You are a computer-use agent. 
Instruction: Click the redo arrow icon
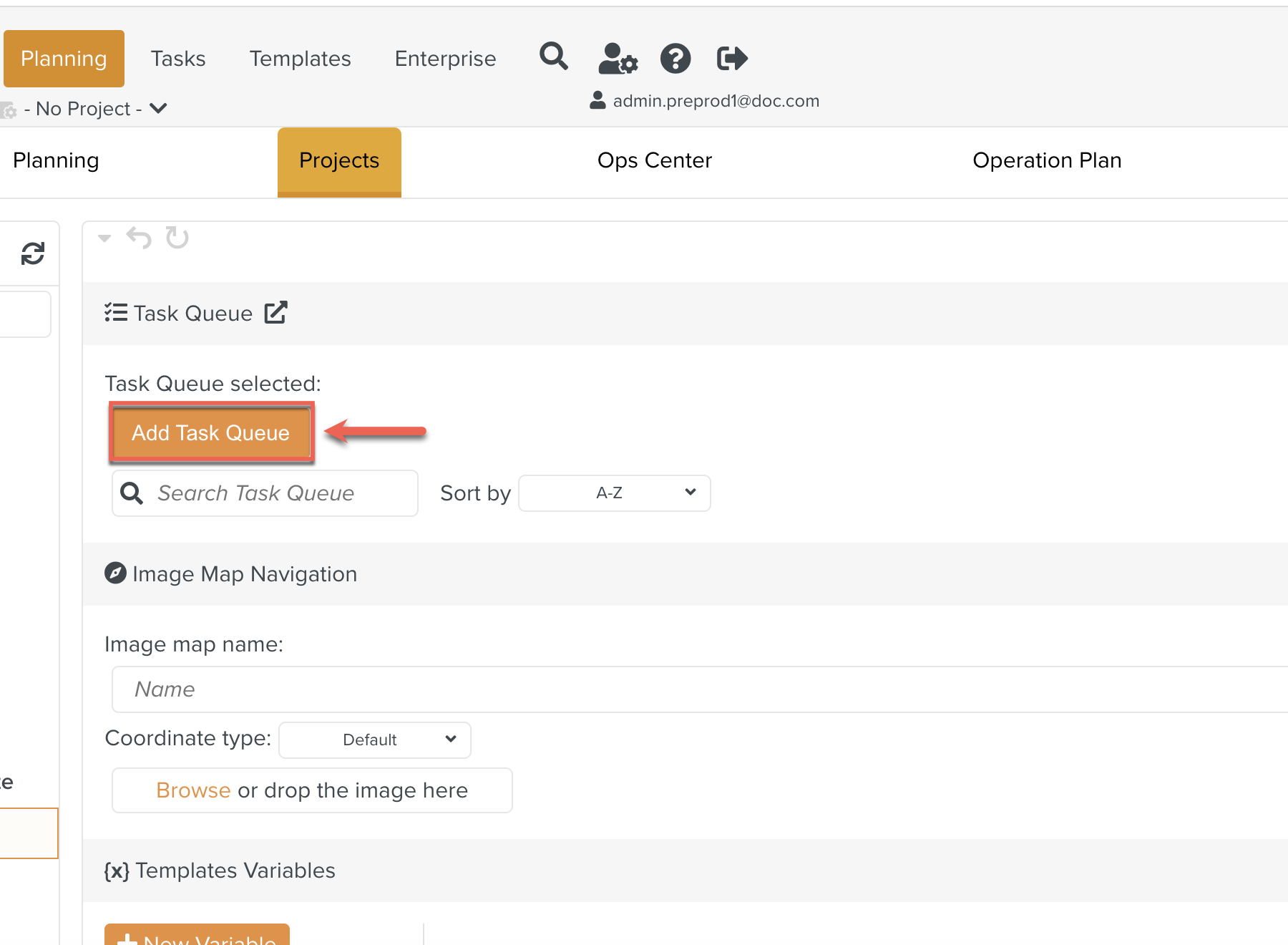pos(177,238)
